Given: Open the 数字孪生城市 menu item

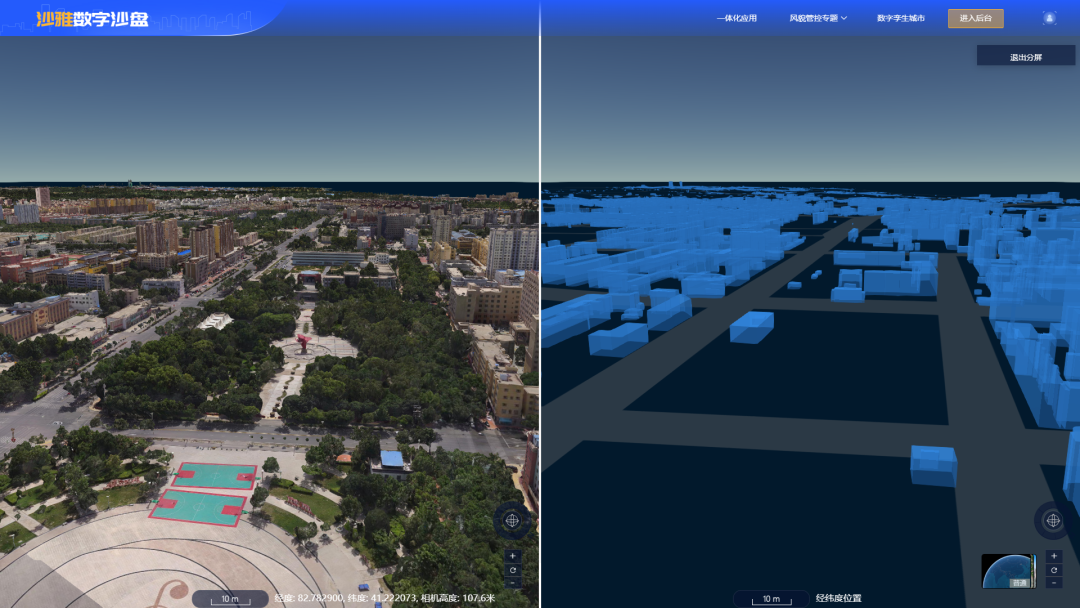Looking at the screenshot, I should tap(900, 19).
